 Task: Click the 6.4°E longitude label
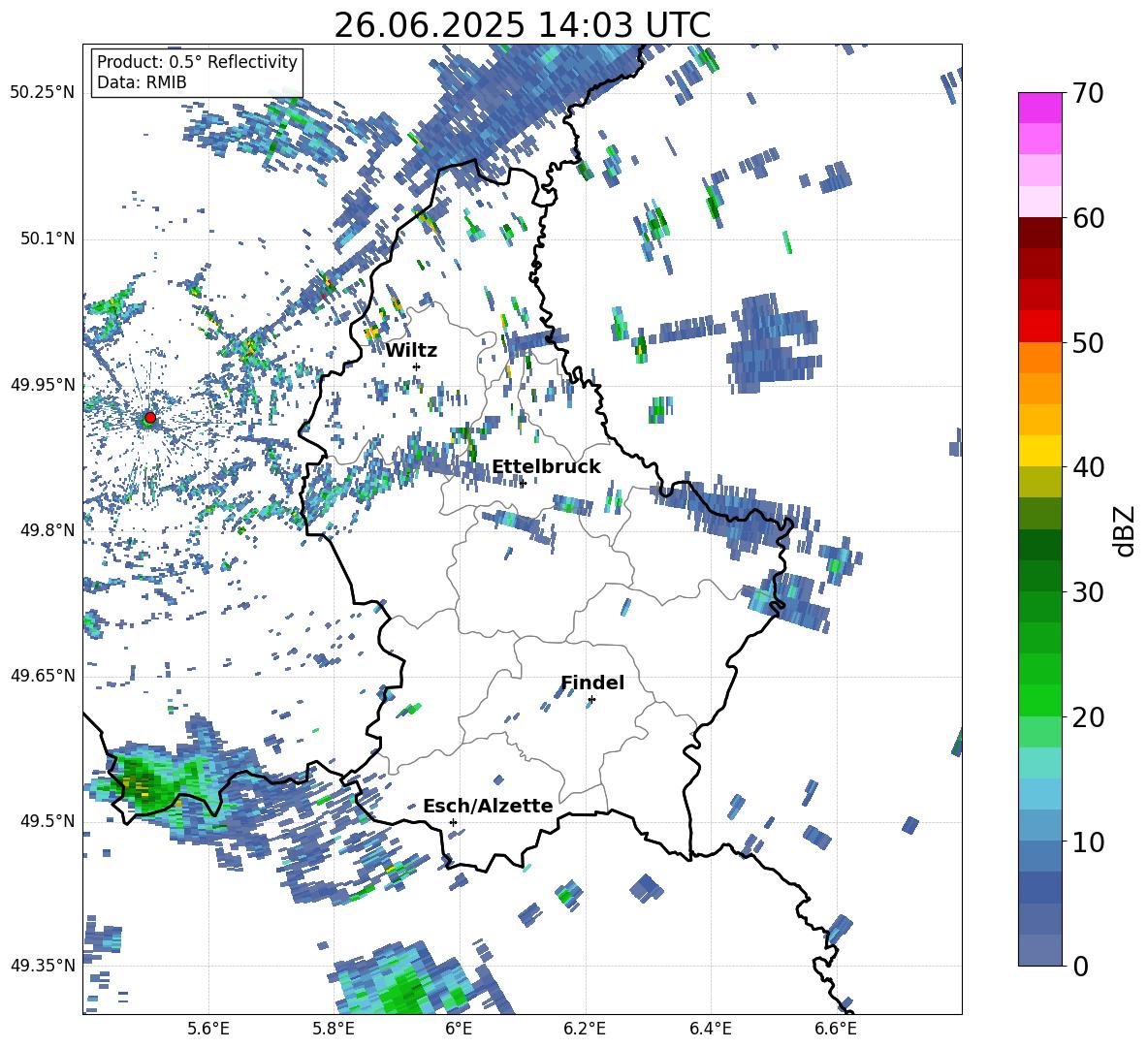tap(710, 1029)
